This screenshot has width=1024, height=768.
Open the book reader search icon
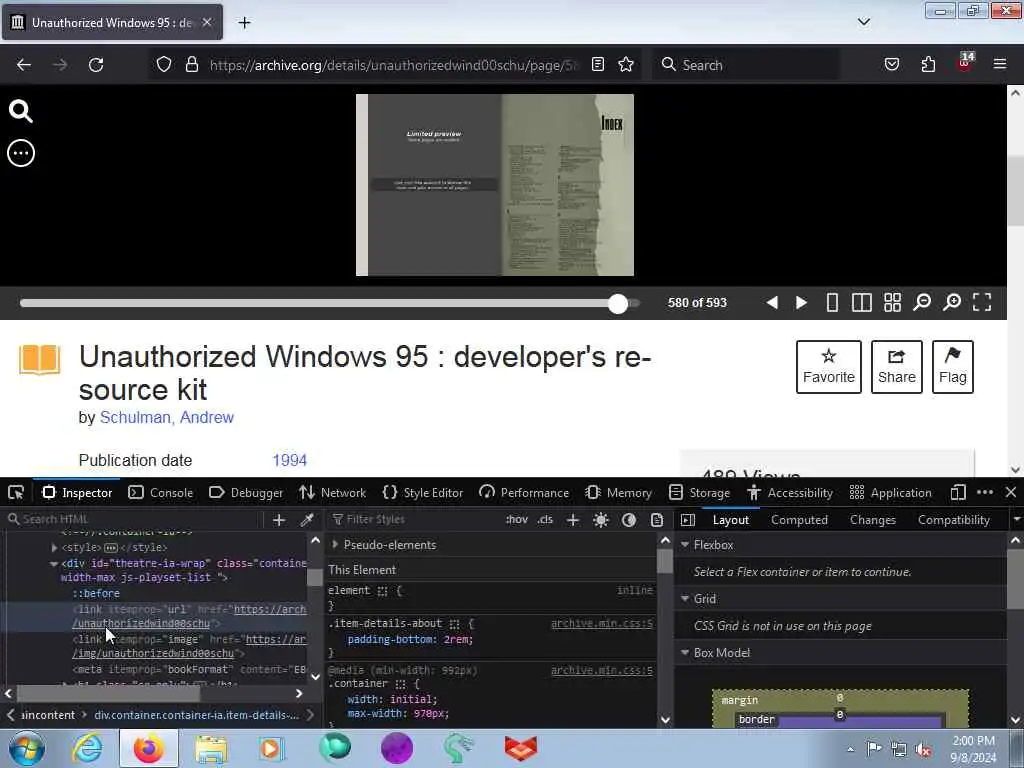point(20,111)
